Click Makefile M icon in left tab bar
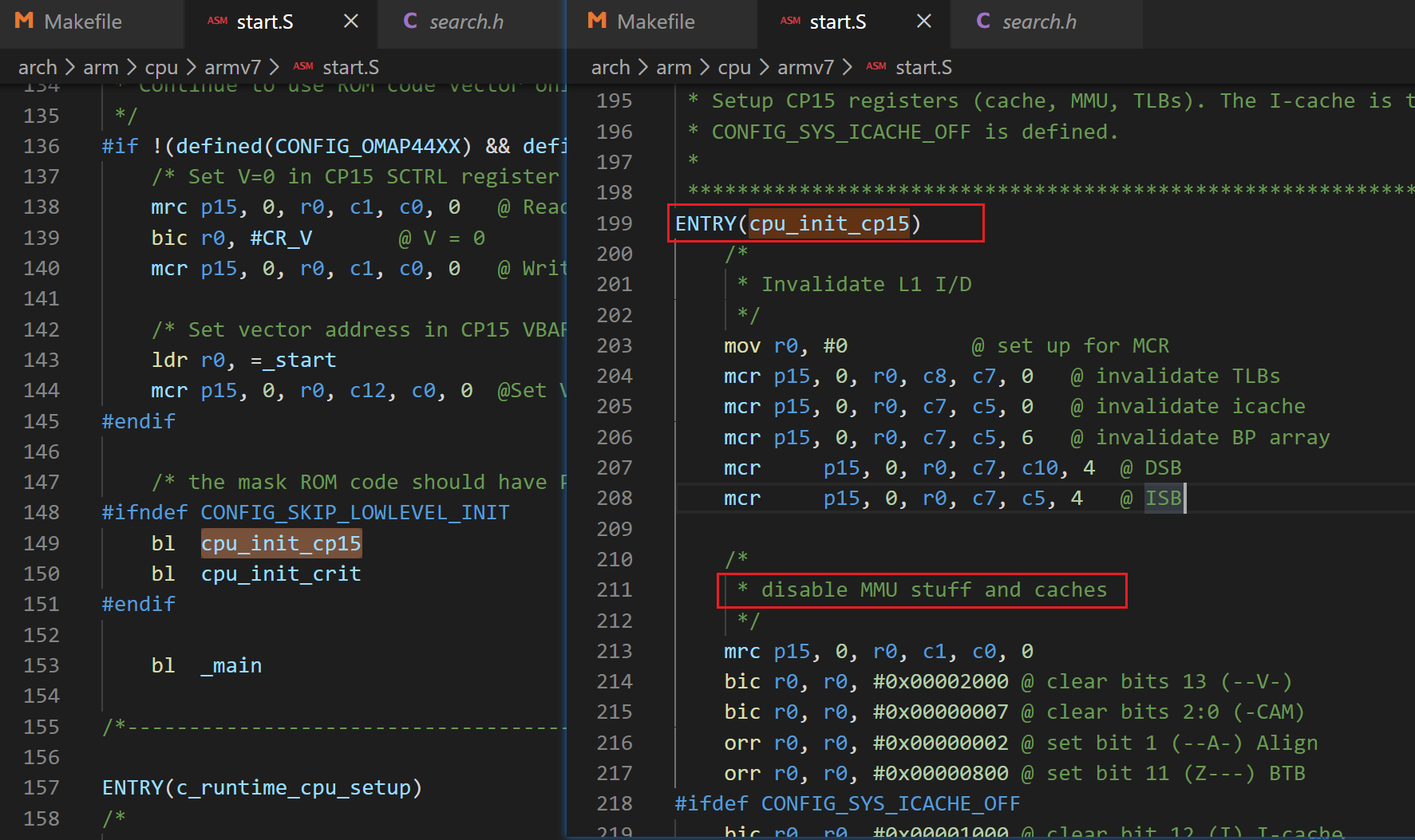This screenshot has height=840, width=1415. tap(25, 21)
